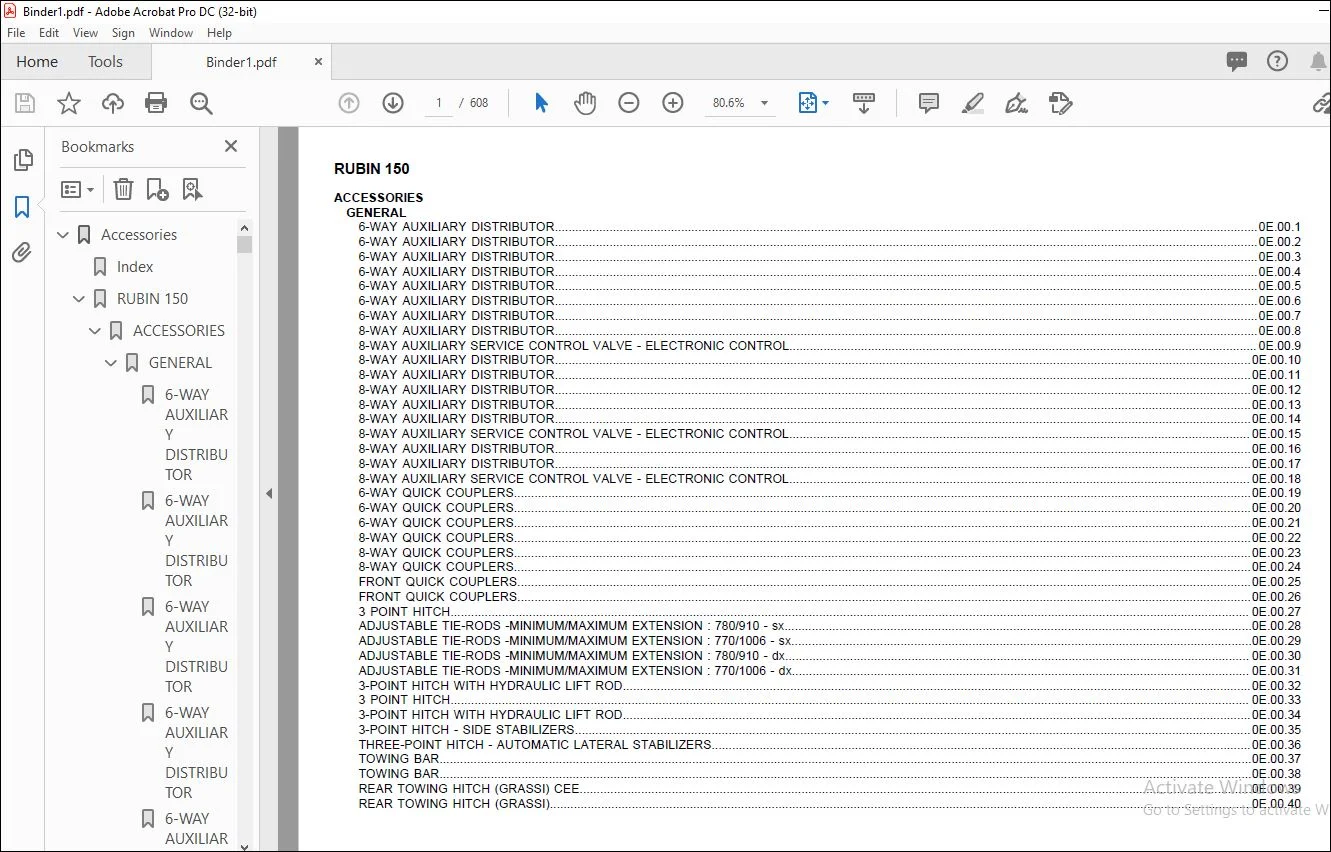Image resolution: width=1331 pixels, height=852 pixels.
Task: Open the Sign menu
Action: [x=123, y=33]
